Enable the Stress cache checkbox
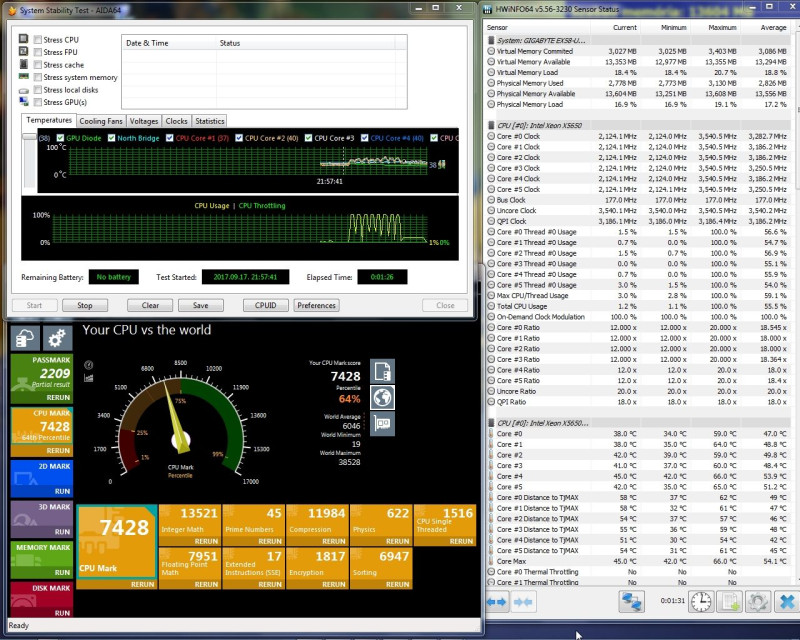800x640 pixels. point(38,65)
